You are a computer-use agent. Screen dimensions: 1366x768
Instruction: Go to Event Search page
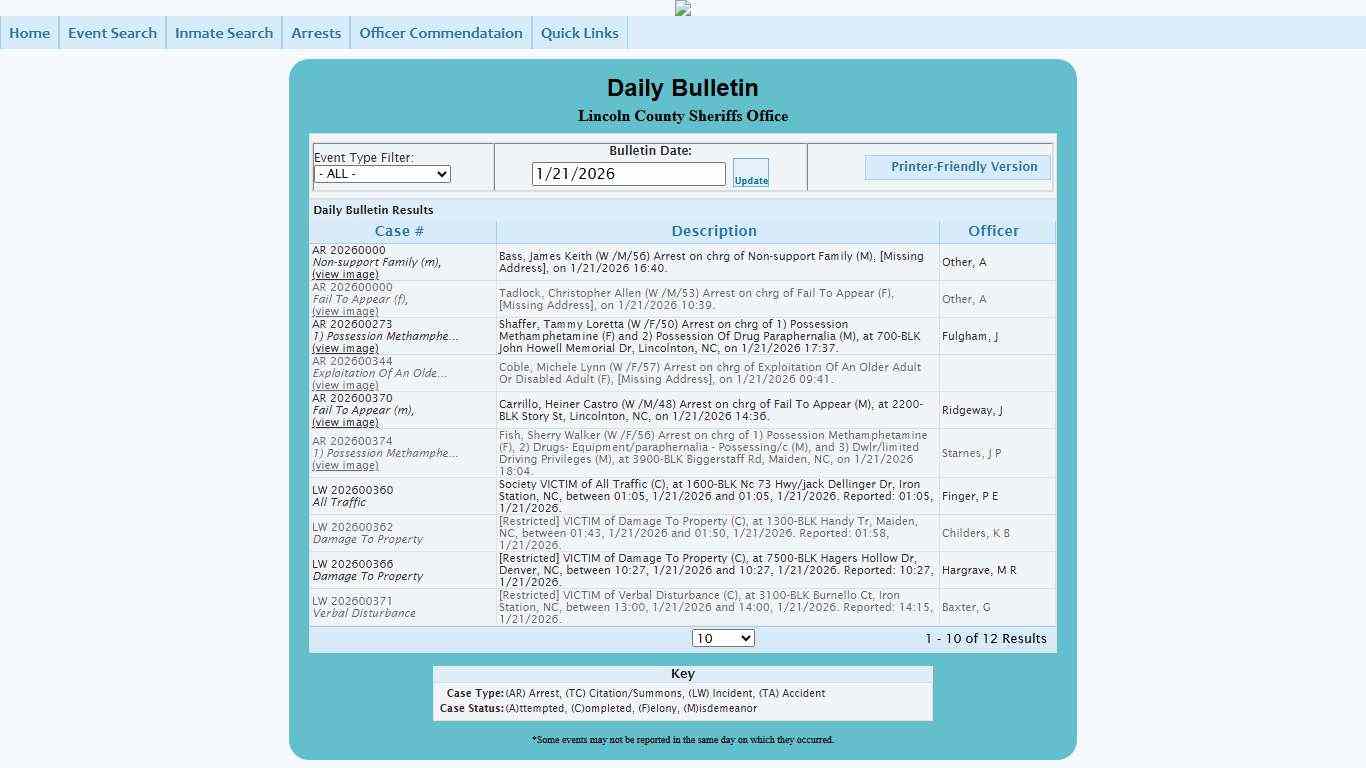[x=112, y=33]
